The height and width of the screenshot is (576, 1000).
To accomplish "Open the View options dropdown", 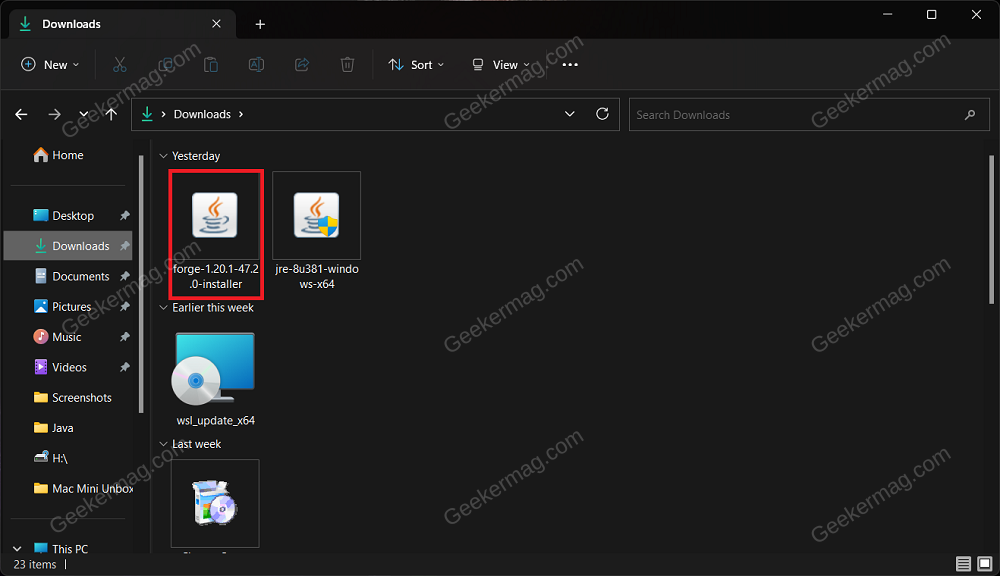I will tap(501, 64).
